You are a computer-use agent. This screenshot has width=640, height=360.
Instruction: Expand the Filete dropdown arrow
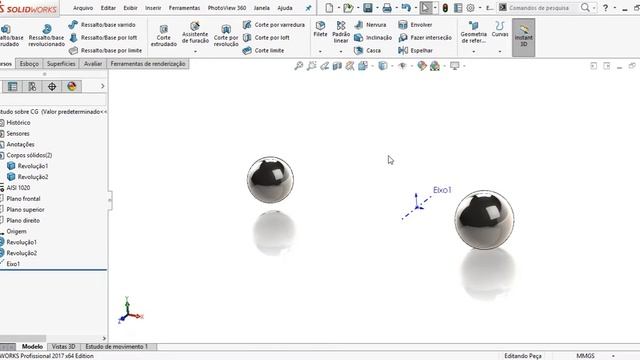[320, 51]
